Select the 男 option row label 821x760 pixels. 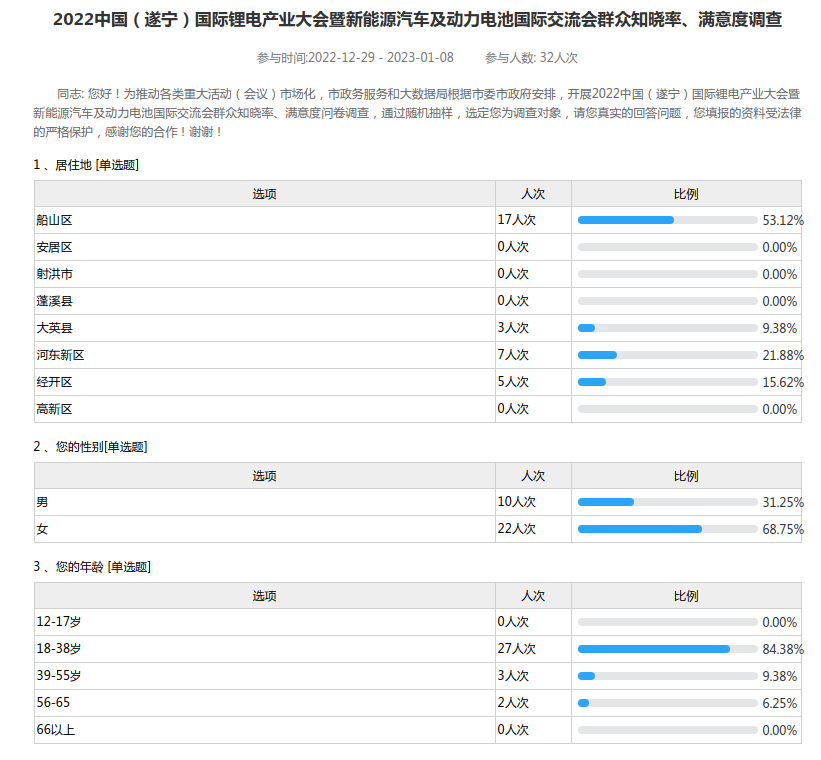(42, 502)
